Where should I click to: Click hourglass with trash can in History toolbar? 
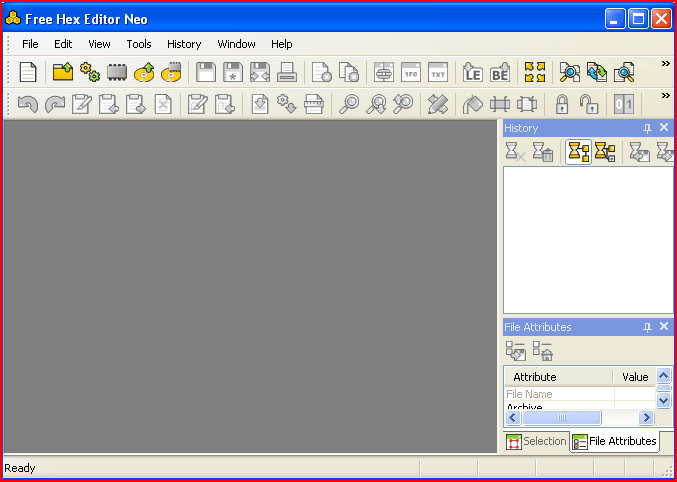(543, 152)
